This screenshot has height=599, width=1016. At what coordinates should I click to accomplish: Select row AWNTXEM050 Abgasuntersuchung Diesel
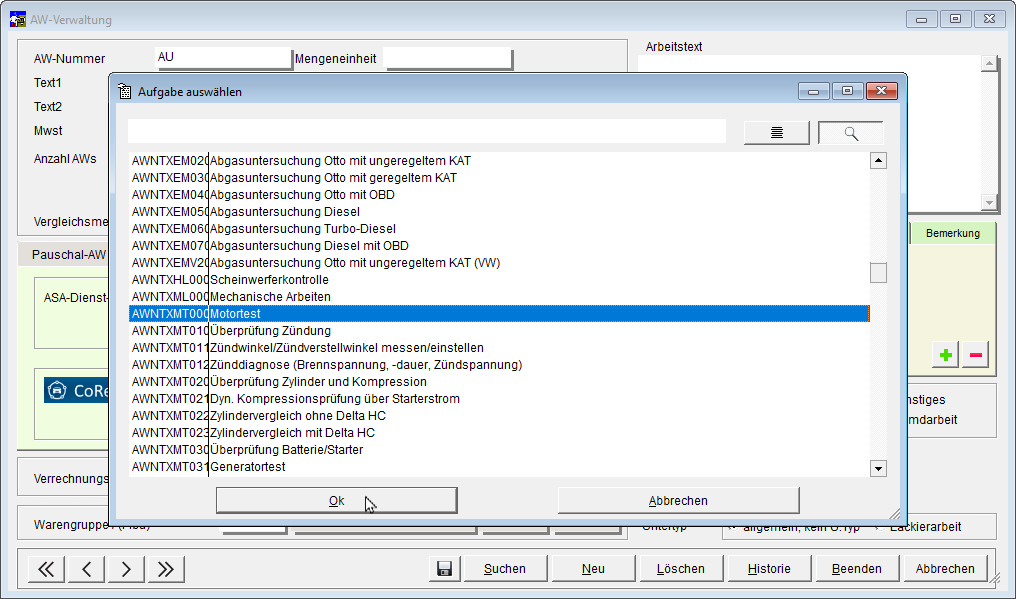(x=499, y=211)
